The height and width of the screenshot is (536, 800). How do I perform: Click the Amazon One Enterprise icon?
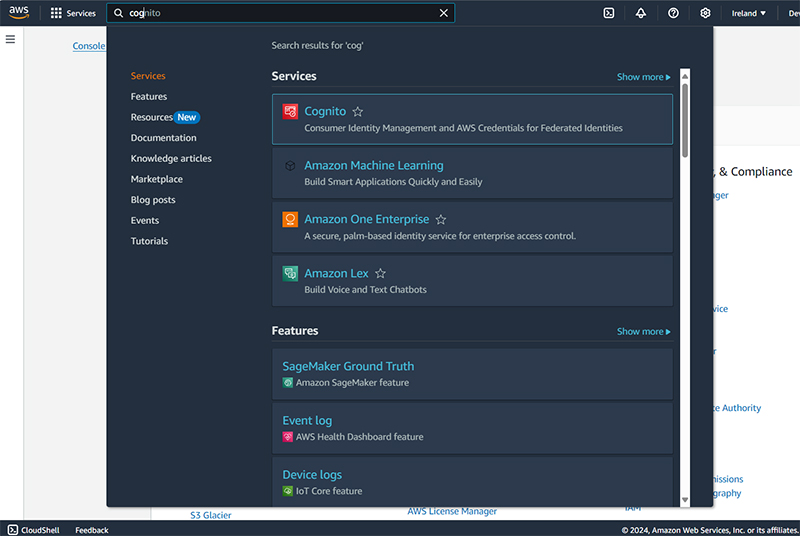tap(290, 219)
